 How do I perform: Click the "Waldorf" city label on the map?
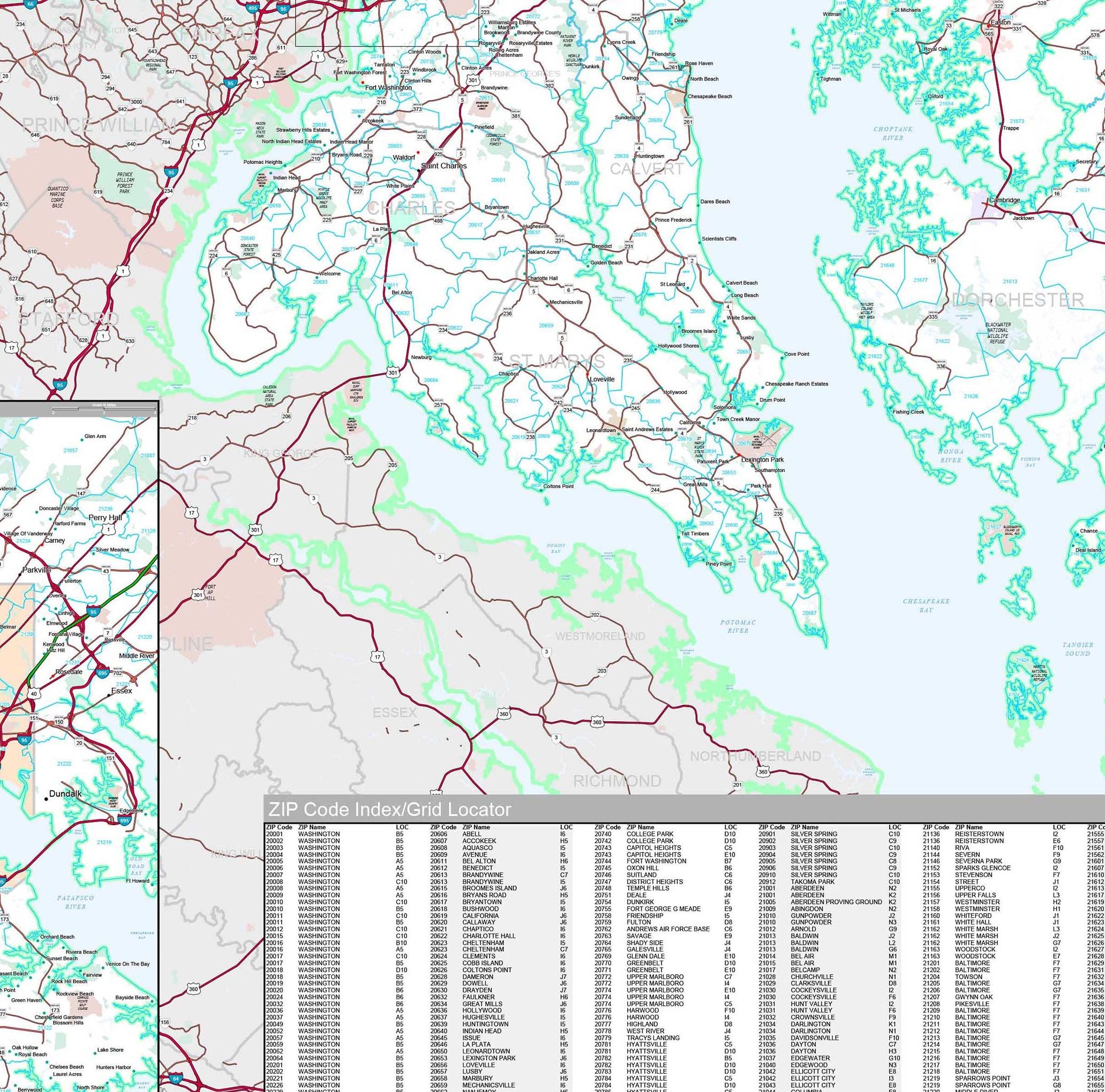pos(404,158)
